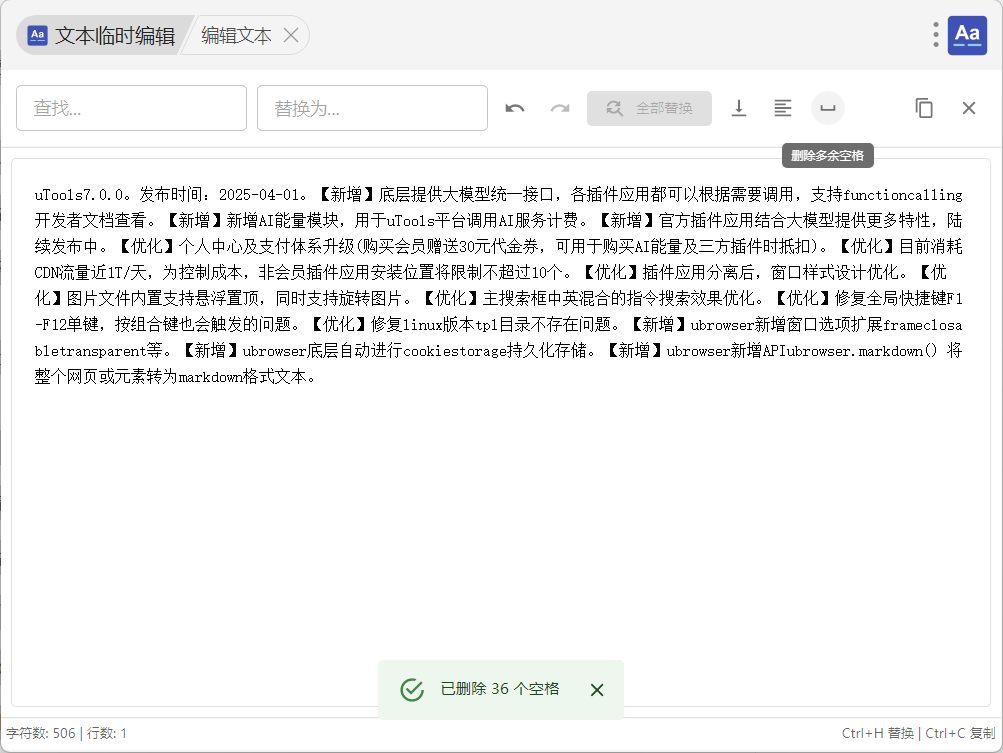This screenshot has width=1003, height=753.
Task: Click the undo arrow icon
Action: 515,108
